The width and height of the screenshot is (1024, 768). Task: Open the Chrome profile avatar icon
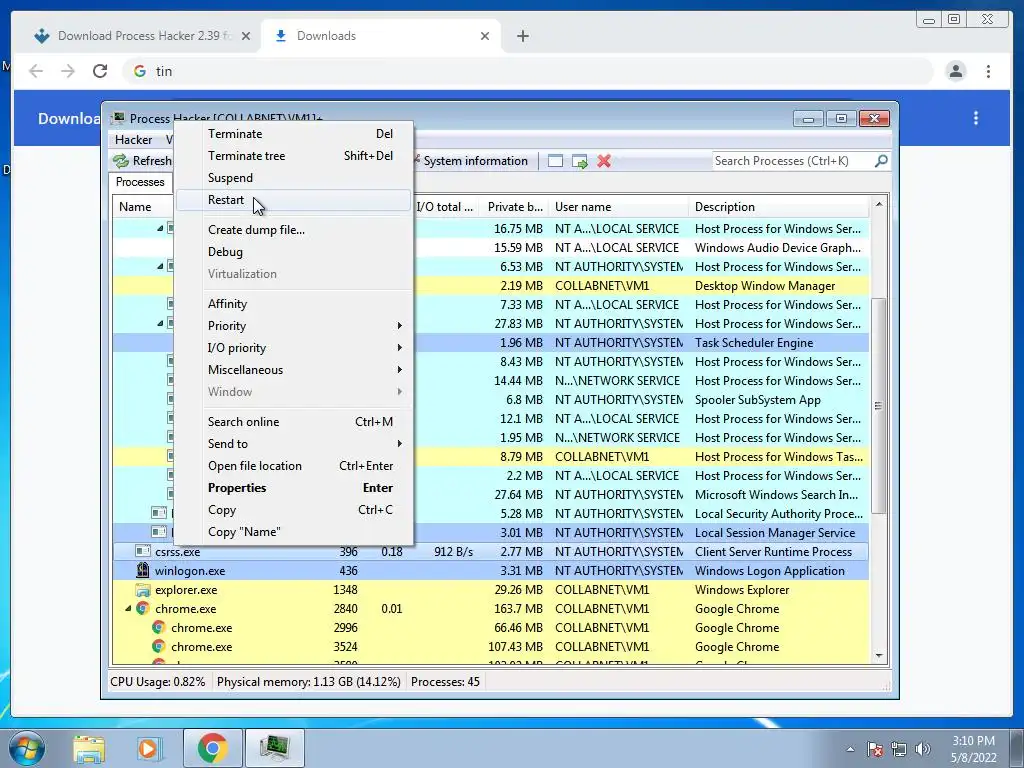click(x=956, y=71)
